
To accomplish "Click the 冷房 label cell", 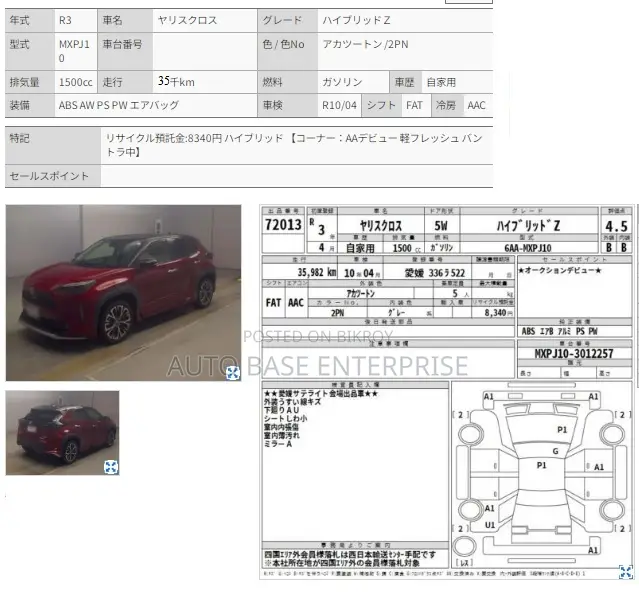I will click(x=447, y=106).
